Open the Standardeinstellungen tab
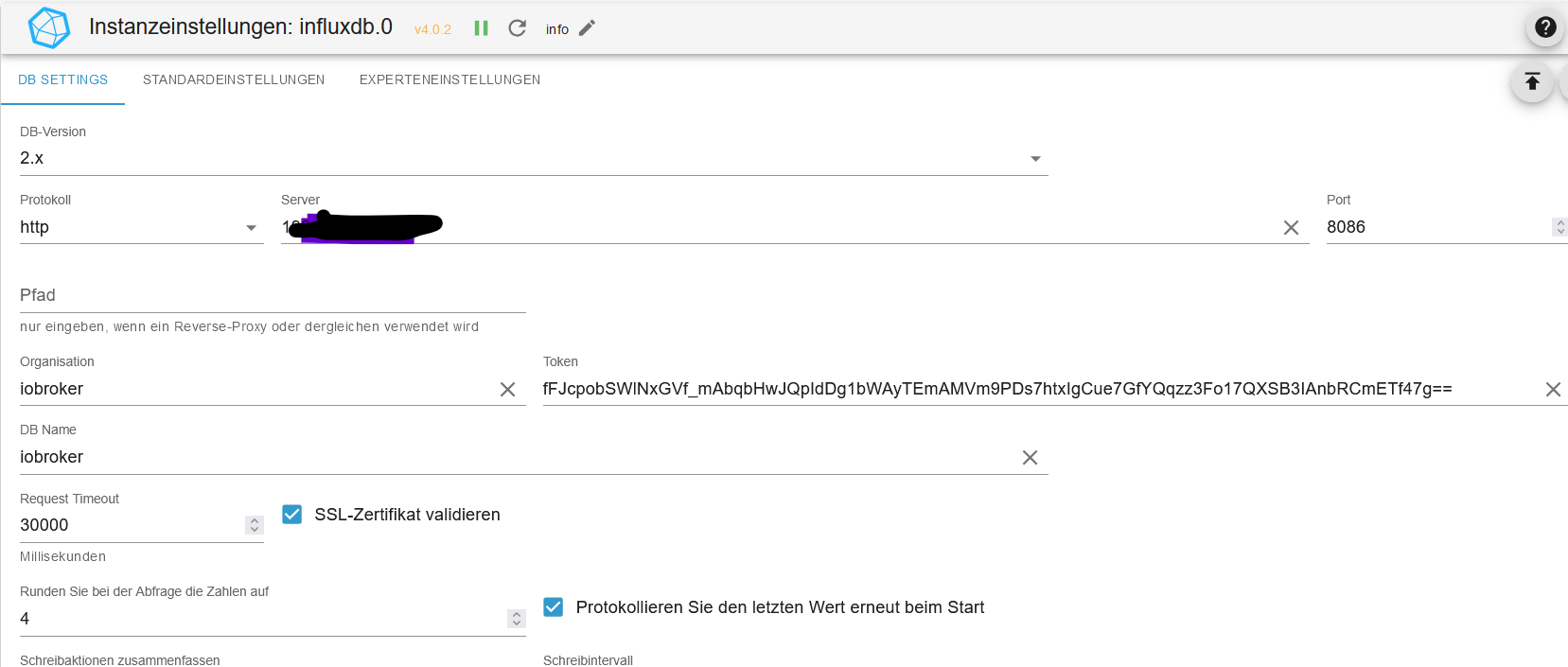The image size is (1568, 667). 234,79
